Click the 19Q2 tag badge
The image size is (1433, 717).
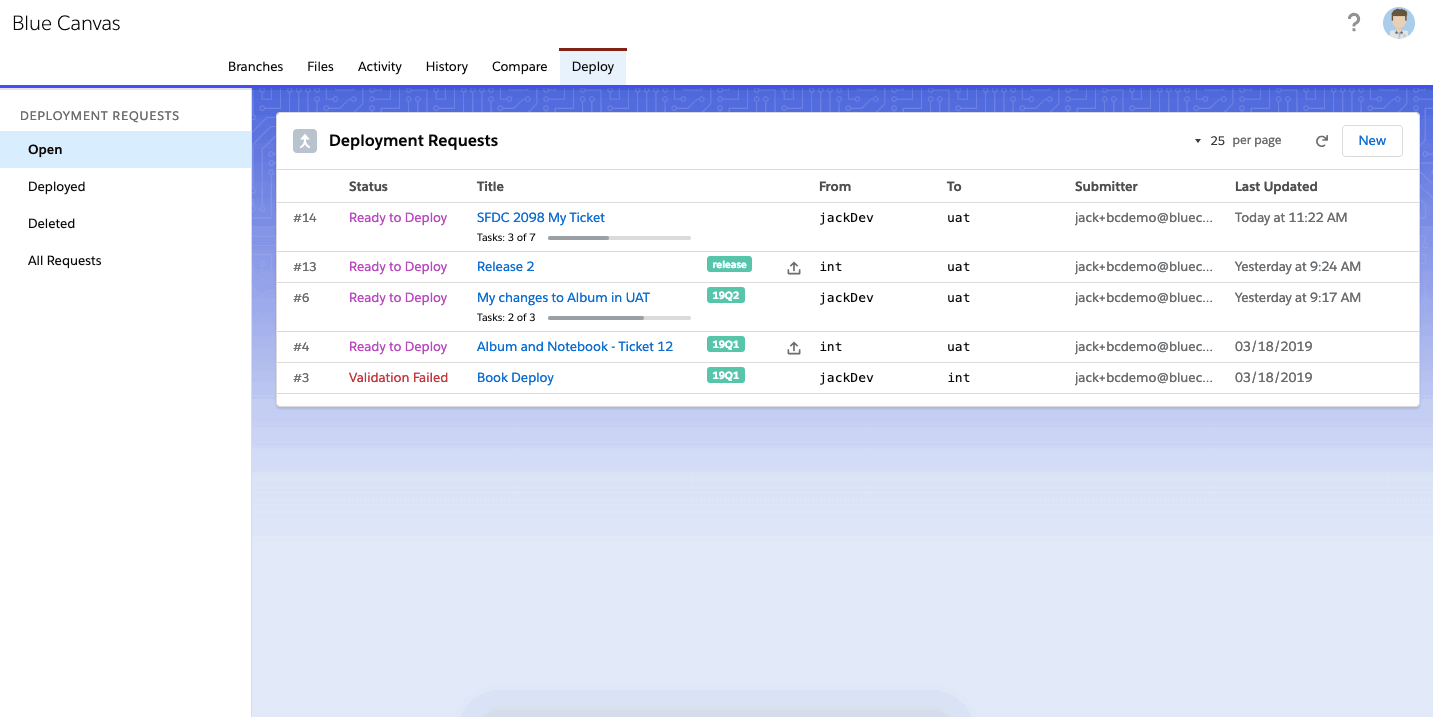tap(726, 295)
